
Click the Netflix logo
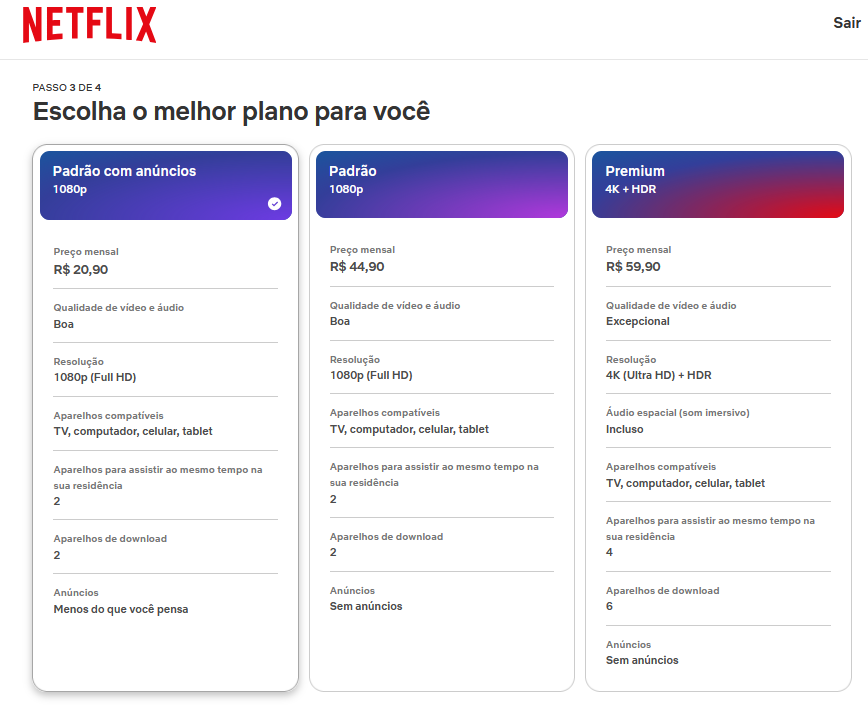pyautogui.click(x=88, y=26)
